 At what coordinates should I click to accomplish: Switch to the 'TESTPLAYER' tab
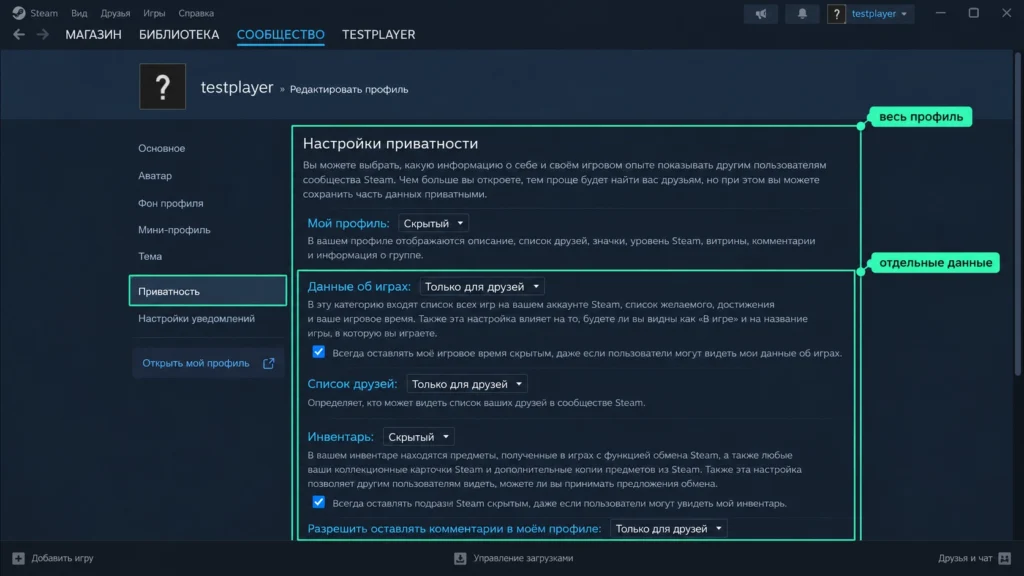pos(379,35)
